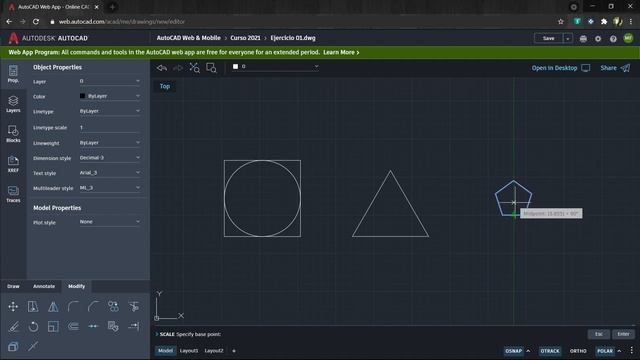Toggle OSNAP in status bar

point(513,351)
